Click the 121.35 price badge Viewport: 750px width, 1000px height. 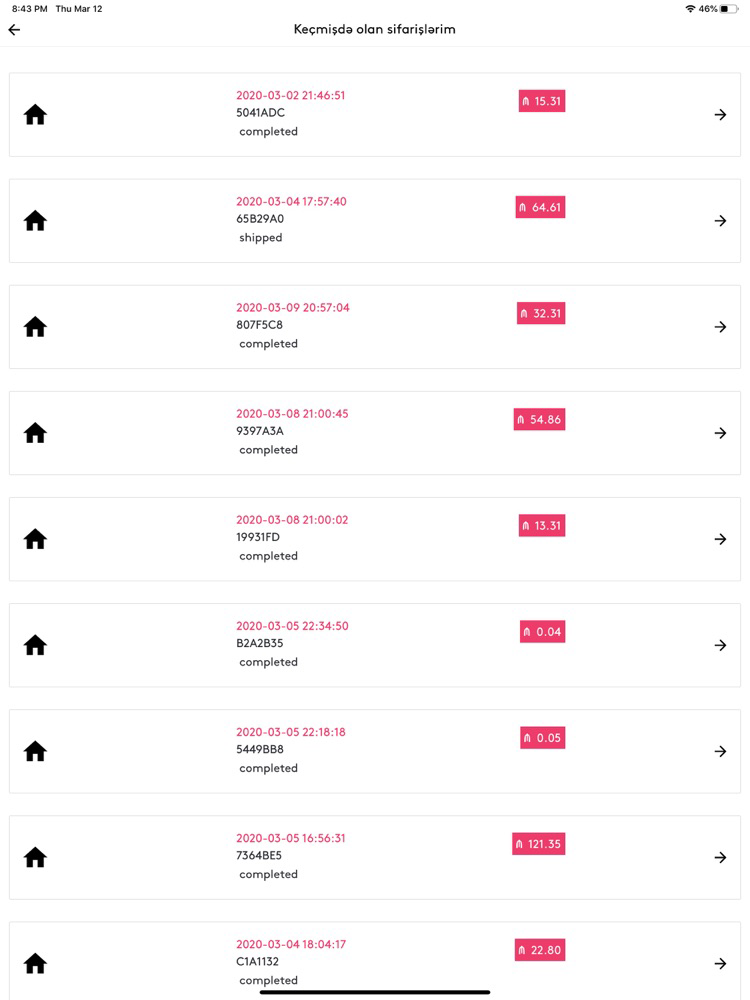[x=538, y=844]
